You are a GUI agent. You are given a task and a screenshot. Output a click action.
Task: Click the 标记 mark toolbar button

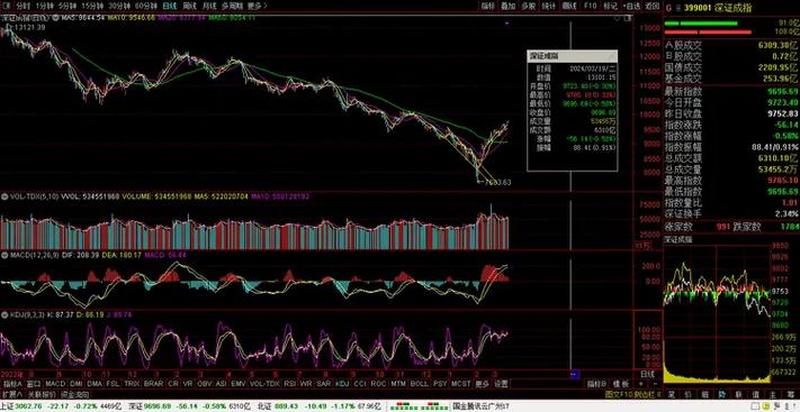point(610,6)
